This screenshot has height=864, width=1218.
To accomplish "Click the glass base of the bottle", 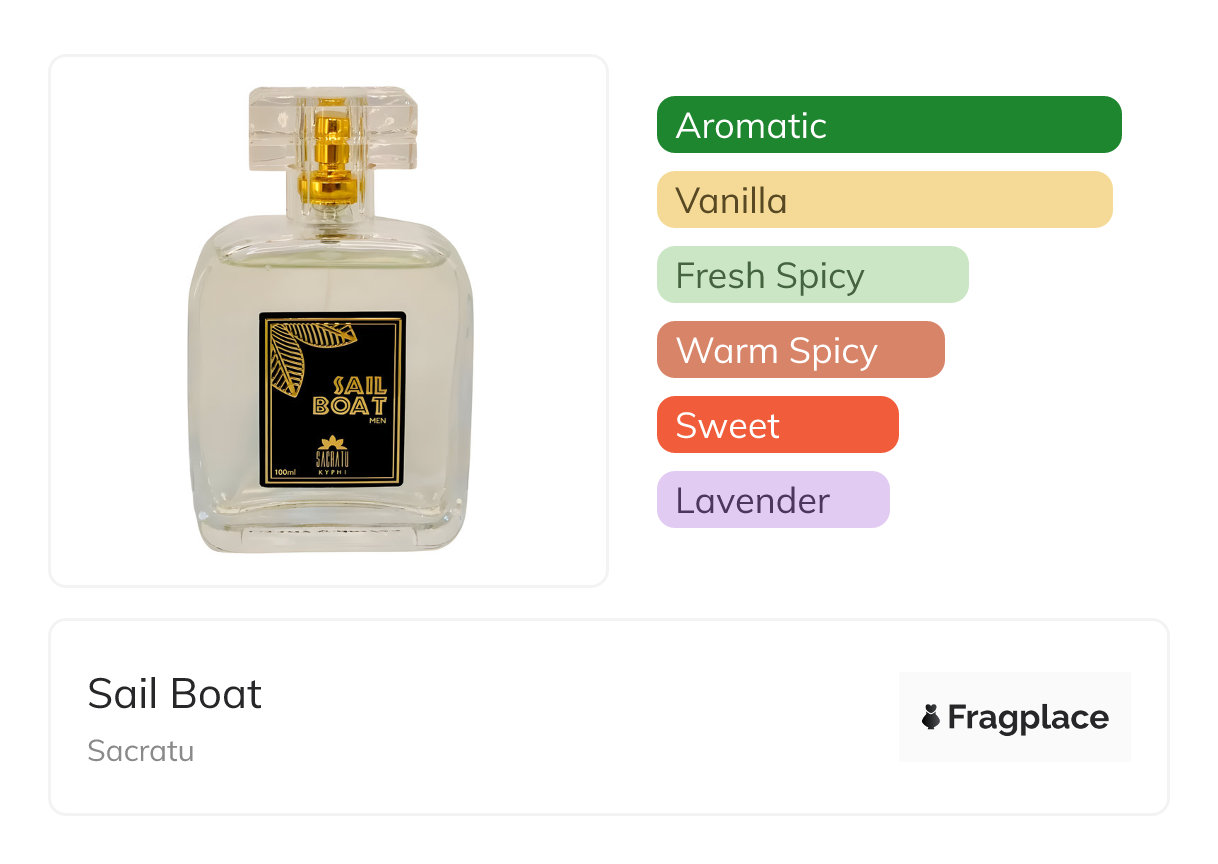I will [330, 530].
